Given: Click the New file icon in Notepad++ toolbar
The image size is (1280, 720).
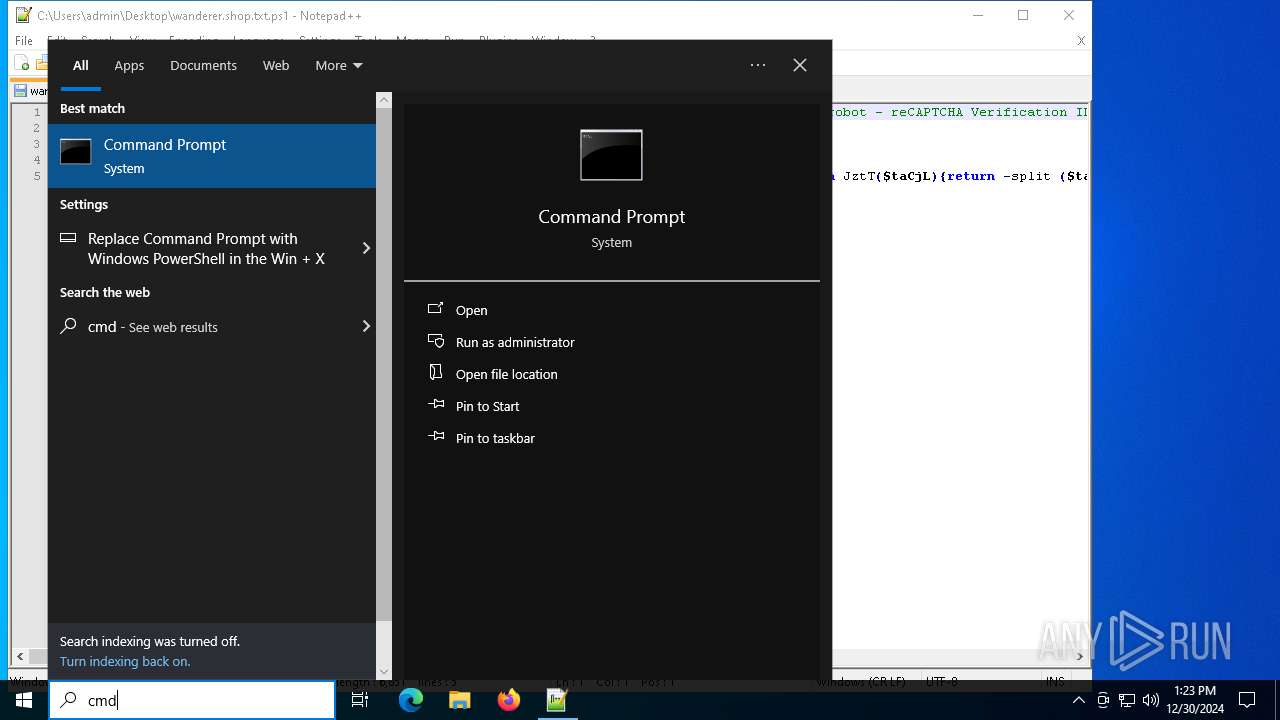Looking at the screenshot, I should [22, 64].
